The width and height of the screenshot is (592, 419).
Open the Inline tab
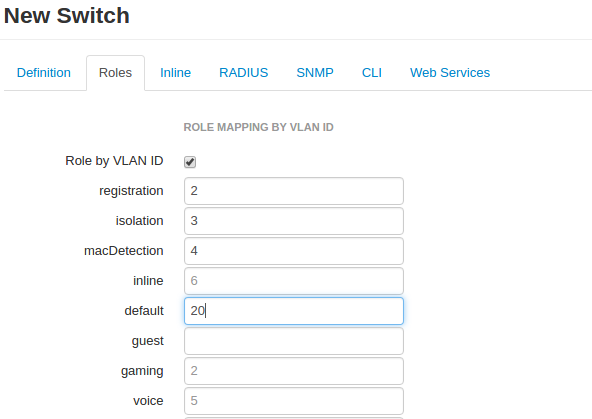coord(176,72)
